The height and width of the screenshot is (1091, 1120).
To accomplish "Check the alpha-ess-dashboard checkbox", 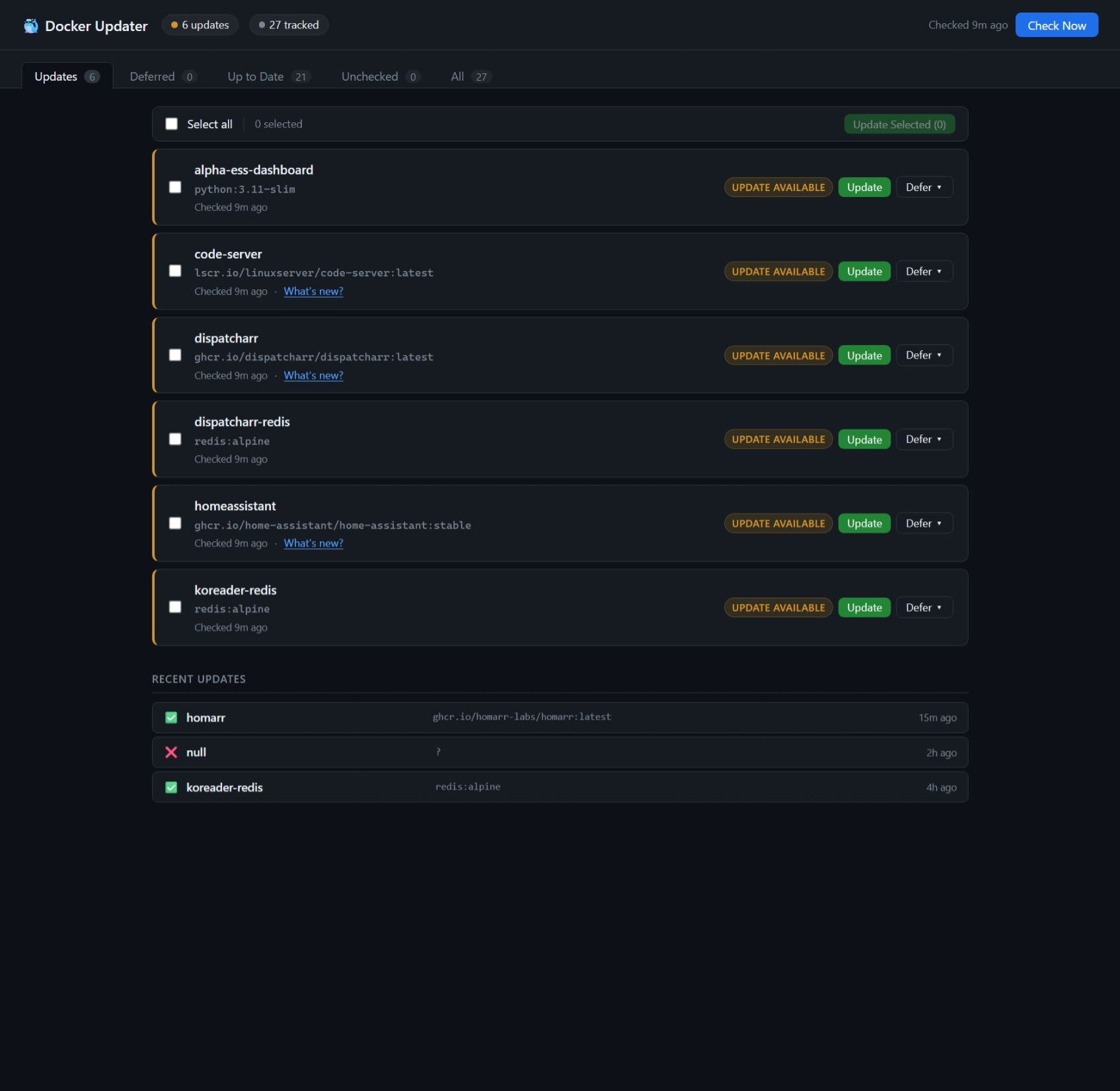I will (175, 187).
